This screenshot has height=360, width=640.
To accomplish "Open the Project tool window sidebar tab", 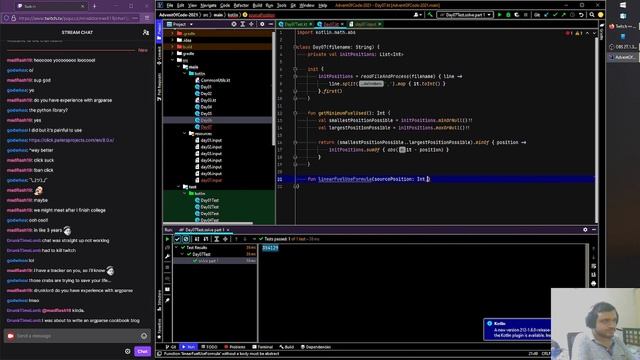I will point(159,31).
